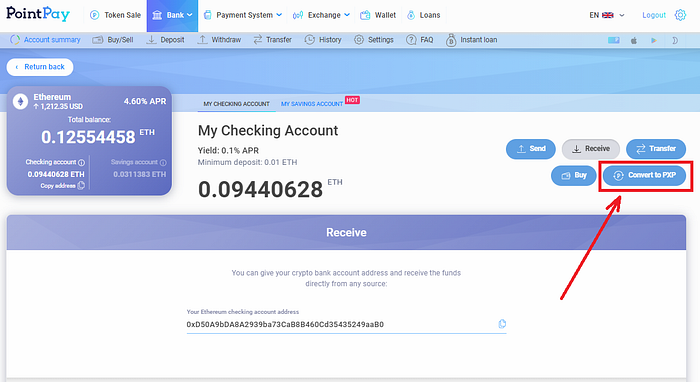Click the Send button
This screenshot has height=382, width=700.
point(530,149)
